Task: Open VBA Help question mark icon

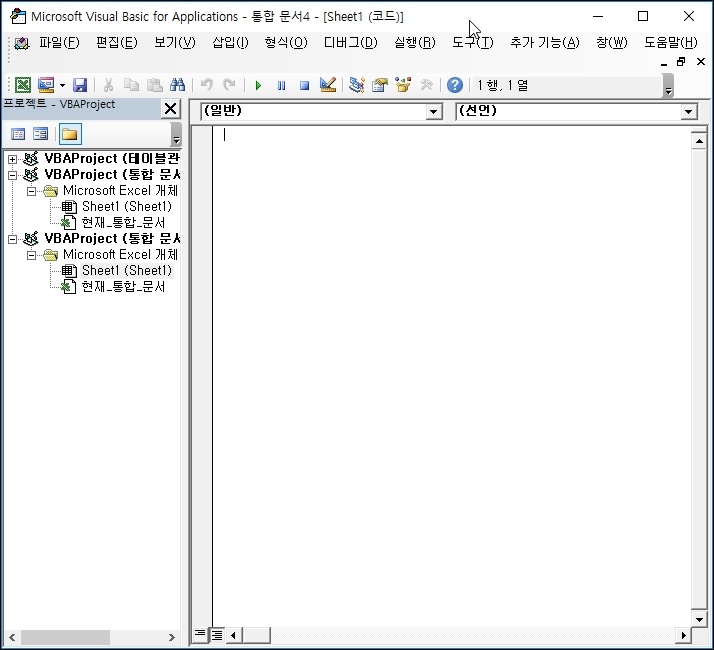Action: (454, 85)
